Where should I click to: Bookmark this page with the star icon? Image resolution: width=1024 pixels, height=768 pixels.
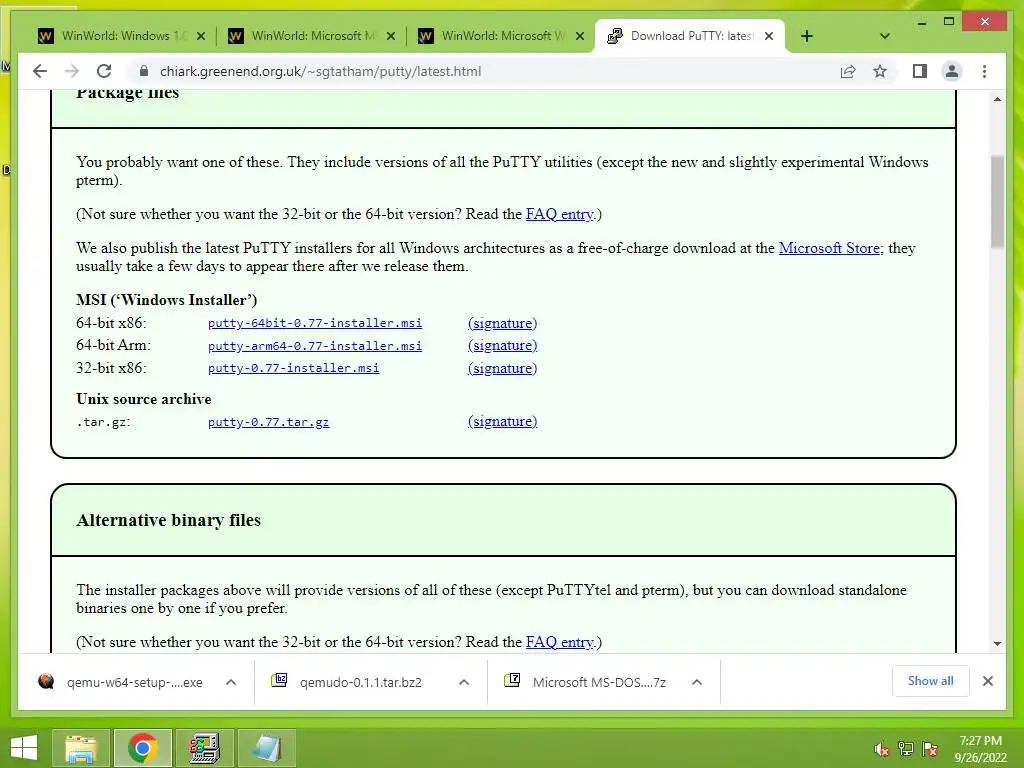click(880, 71)
